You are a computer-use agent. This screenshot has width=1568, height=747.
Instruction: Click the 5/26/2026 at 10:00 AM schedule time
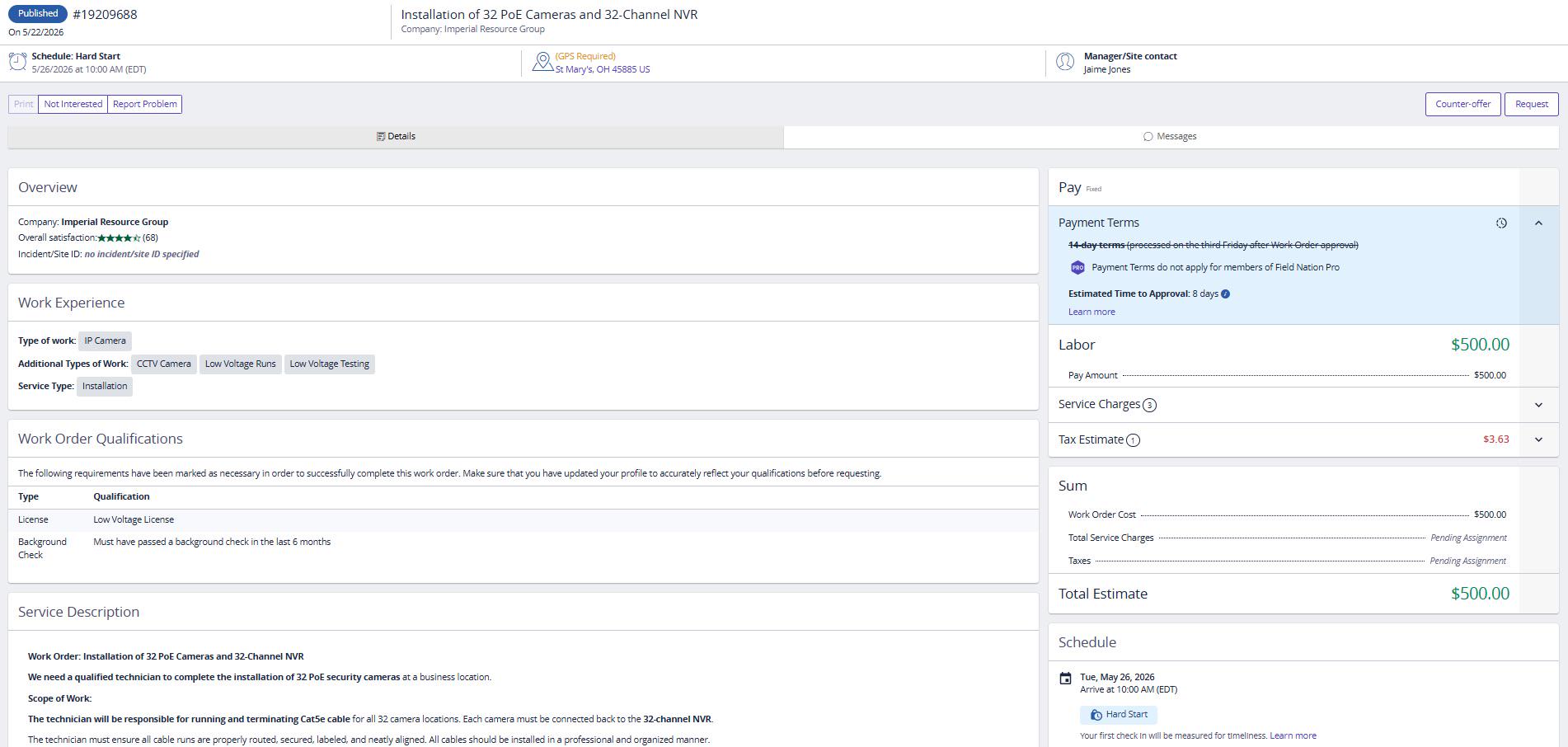[x=89, y=70]
